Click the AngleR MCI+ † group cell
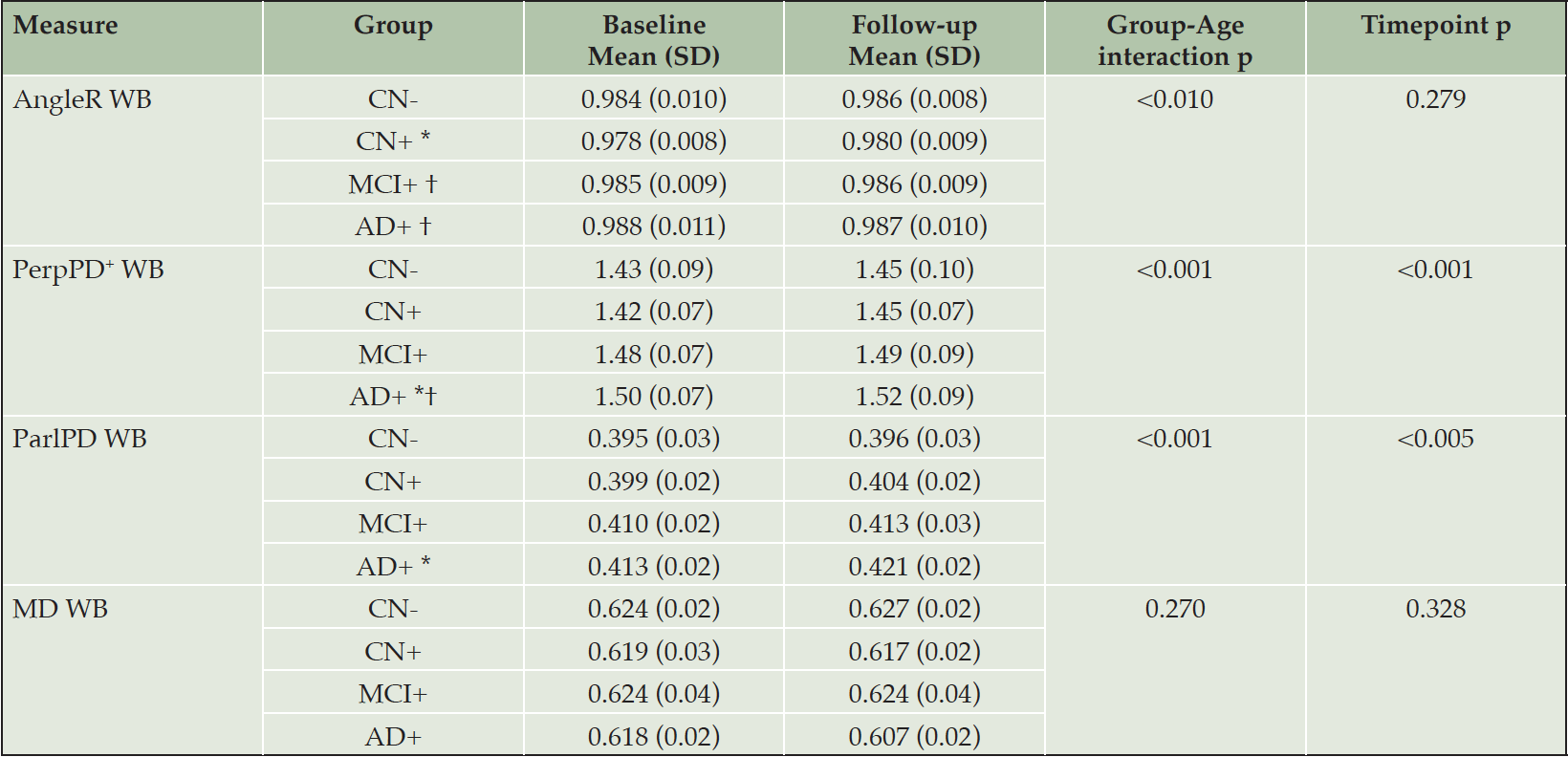Image resolution: width=1568 pixels, height=757 pixels. (x=393, y=184)
